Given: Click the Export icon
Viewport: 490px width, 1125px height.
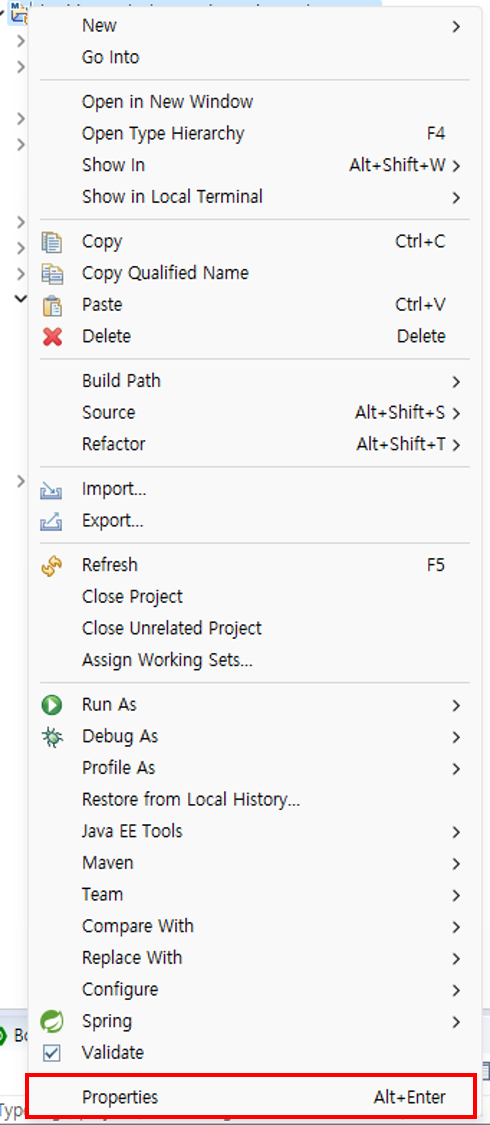Looking at the screenshot, I should coord(52,522).
